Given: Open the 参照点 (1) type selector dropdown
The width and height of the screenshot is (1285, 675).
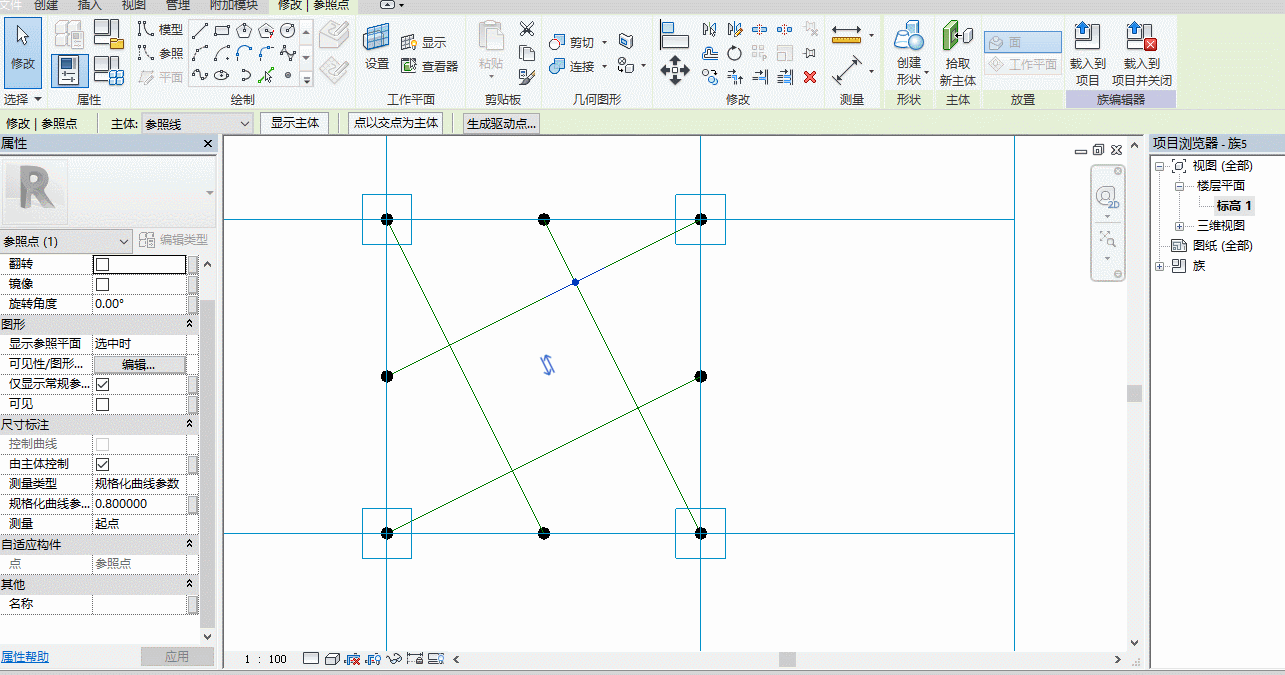Looking at the screenshot, I should point(66,241).
